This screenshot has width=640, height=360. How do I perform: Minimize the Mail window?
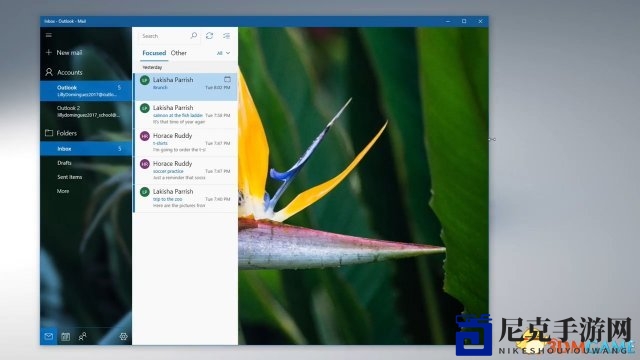448,21
